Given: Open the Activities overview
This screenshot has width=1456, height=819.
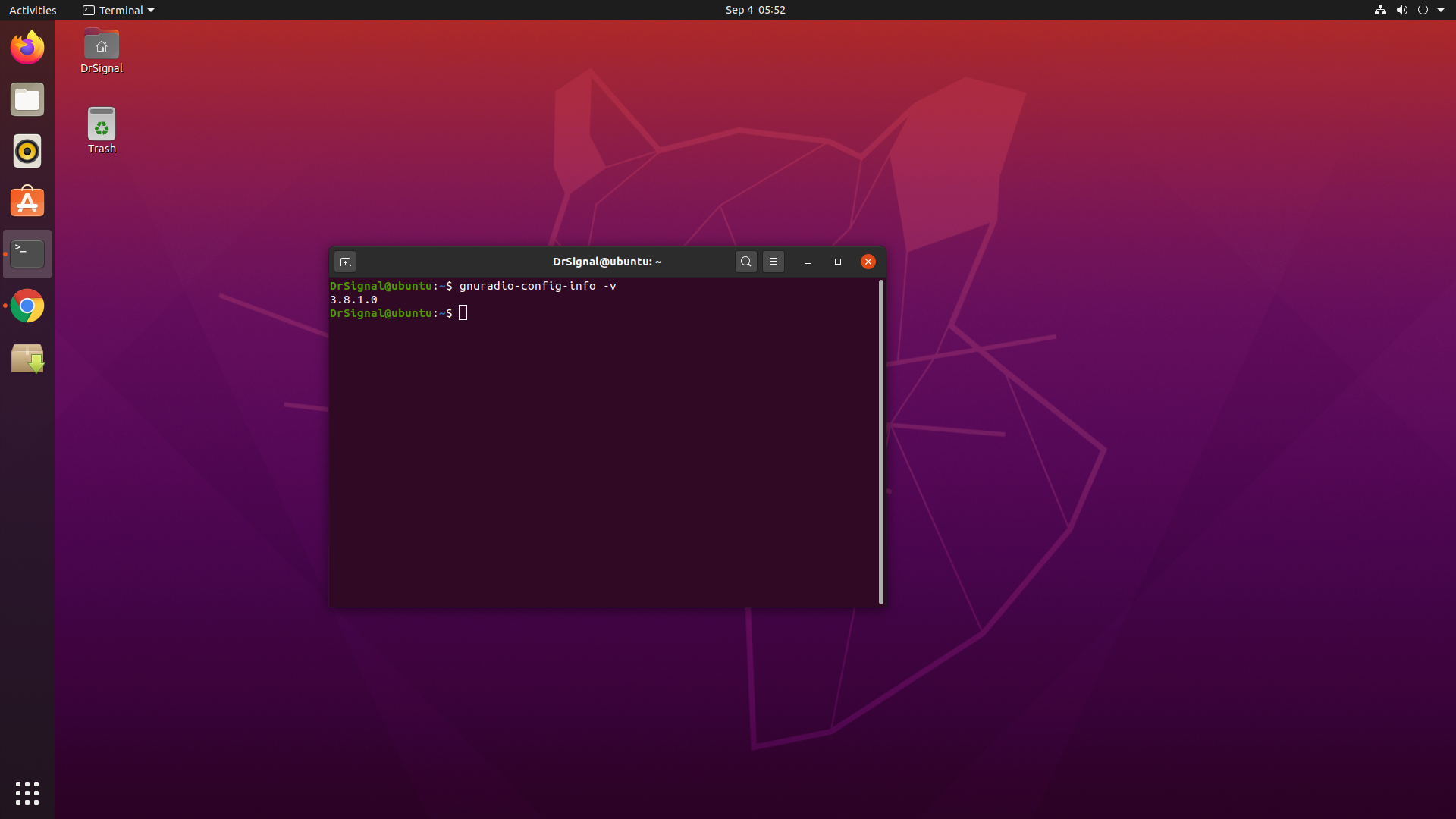Looking at the screenshot, I should 33,10.
